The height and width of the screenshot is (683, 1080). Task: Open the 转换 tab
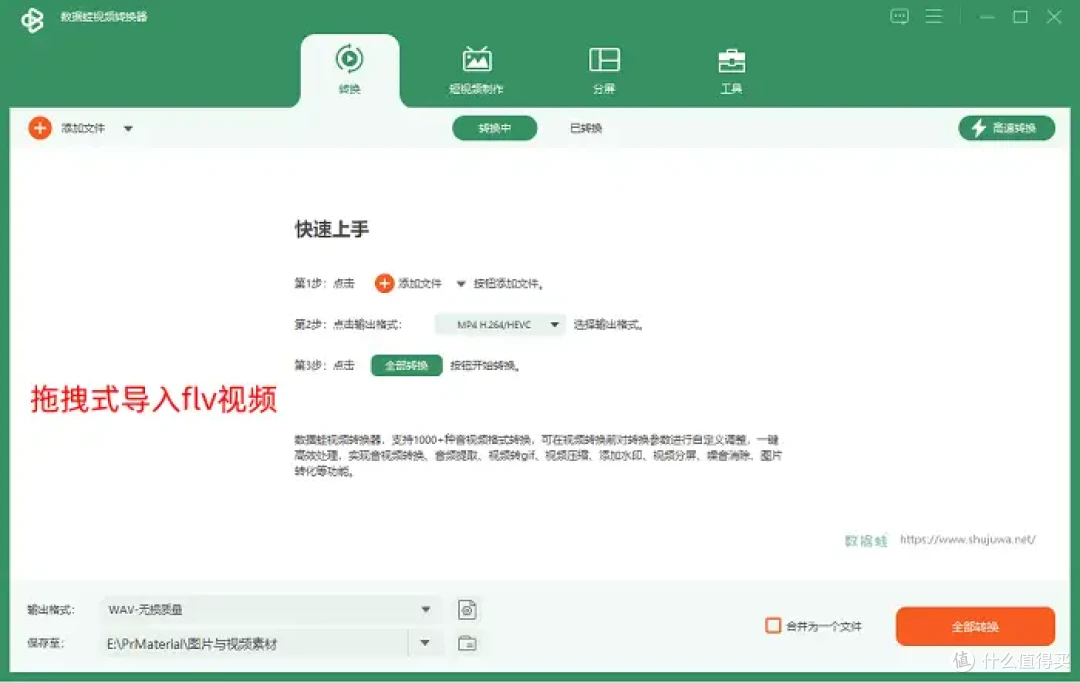[x=350, y=70]
